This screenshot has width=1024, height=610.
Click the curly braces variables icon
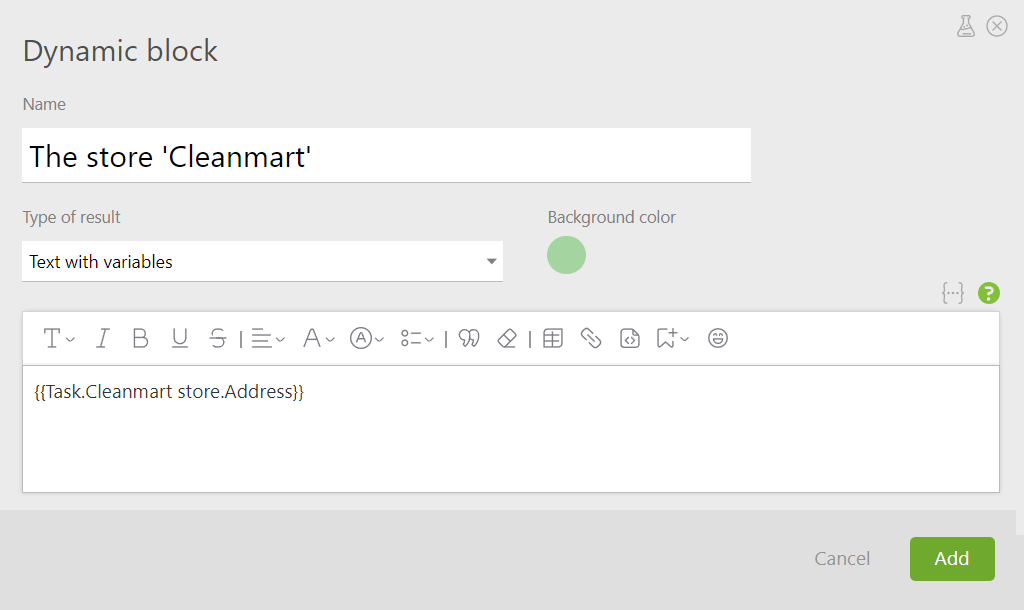(x=953, y=293)
